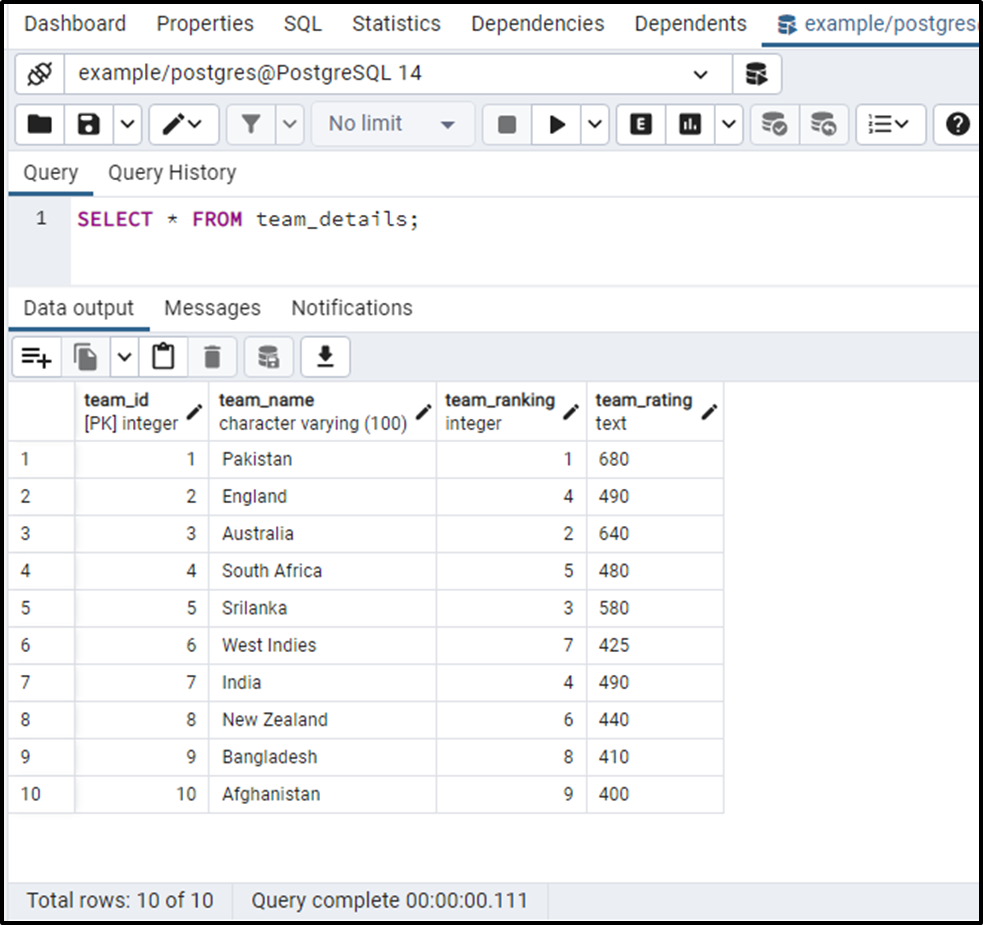Add a new row to the results
This screenshot has height=925, width=983.
pyautogui.click(x=36, y=356)
